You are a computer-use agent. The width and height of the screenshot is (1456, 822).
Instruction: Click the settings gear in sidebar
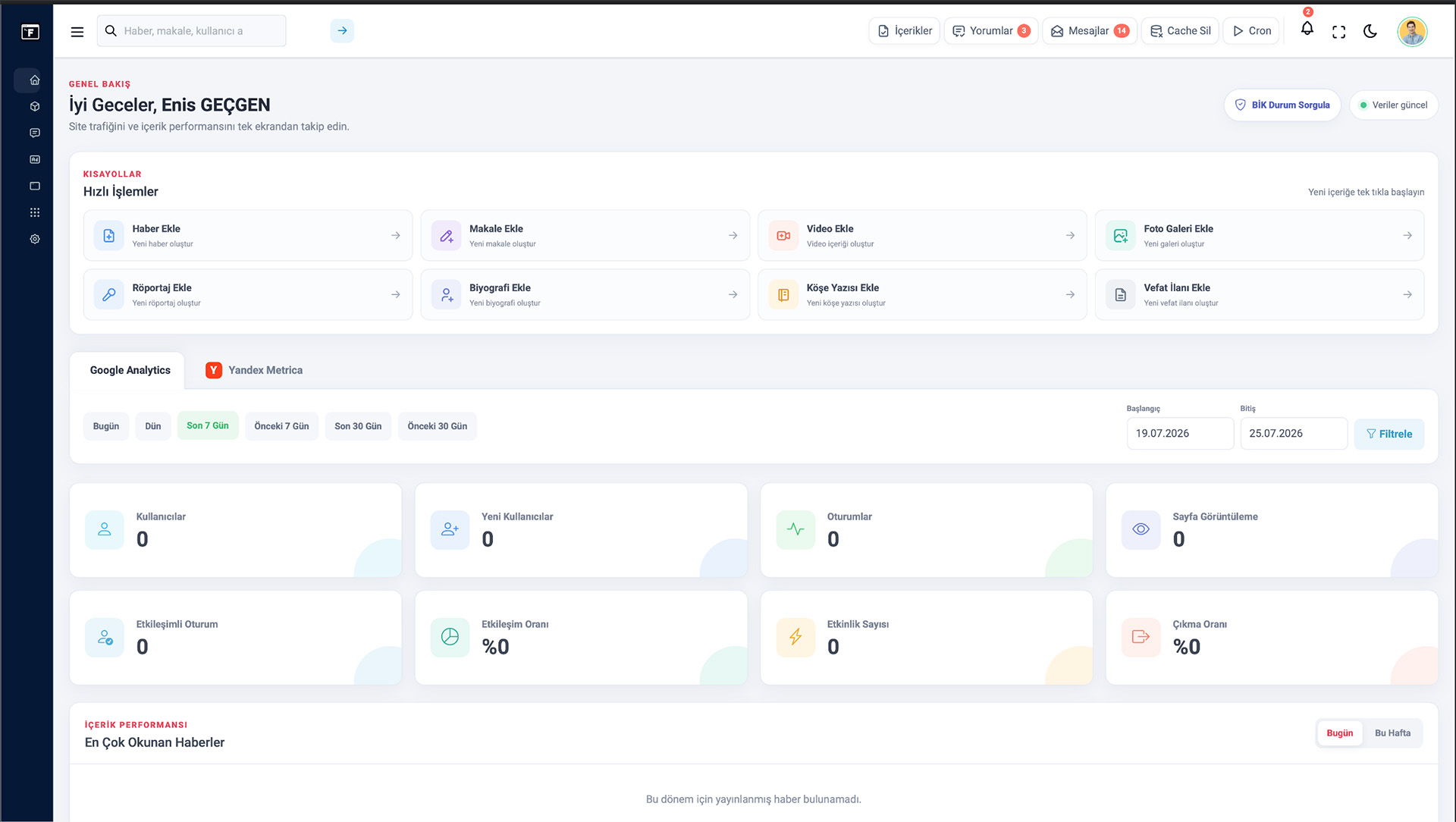coord(35,239)
